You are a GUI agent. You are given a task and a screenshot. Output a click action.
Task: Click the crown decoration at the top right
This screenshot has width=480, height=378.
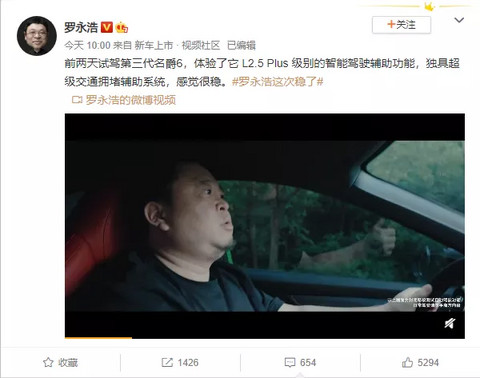pos(429,6)
